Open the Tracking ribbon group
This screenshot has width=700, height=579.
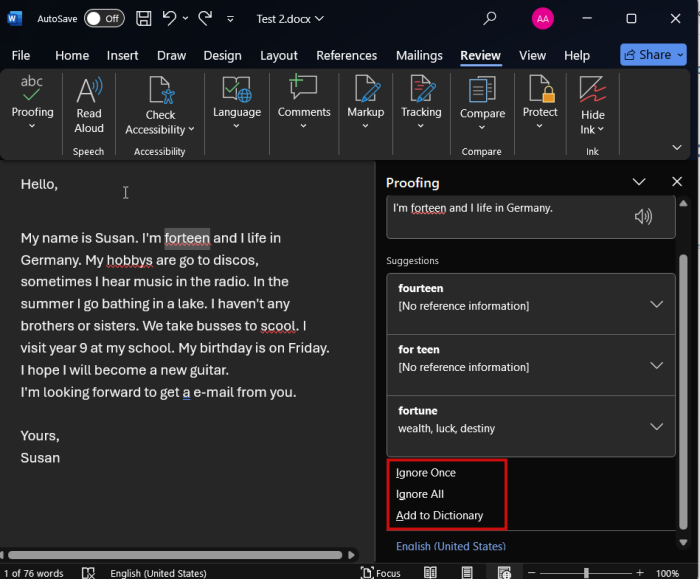click(x=421, y=103)
